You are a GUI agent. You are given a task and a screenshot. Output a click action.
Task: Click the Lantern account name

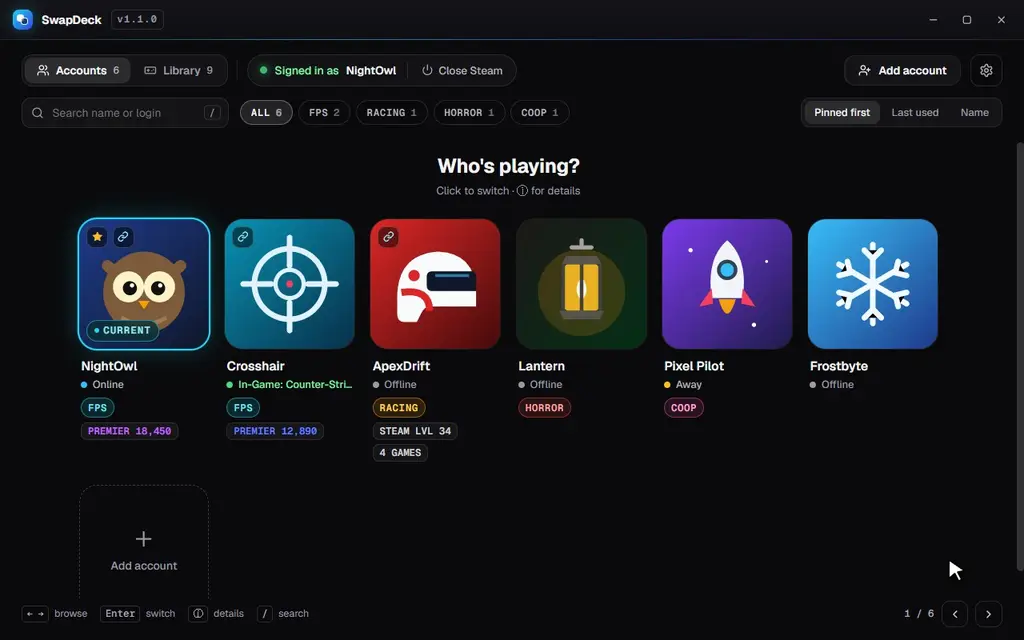point(541,366)
